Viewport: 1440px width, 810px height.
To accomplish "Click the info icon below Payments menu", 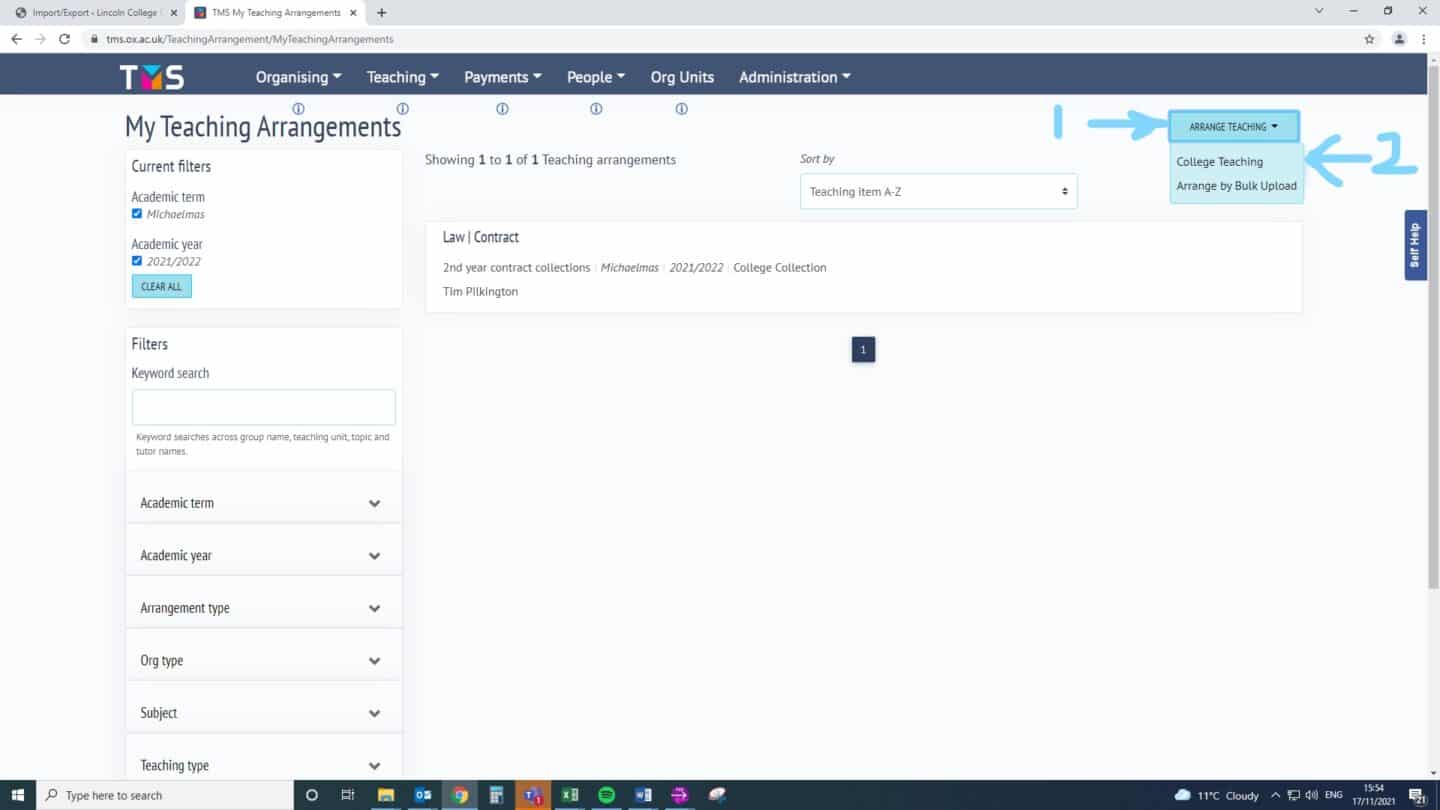I will pyautogui.click(x=502, y=109).
